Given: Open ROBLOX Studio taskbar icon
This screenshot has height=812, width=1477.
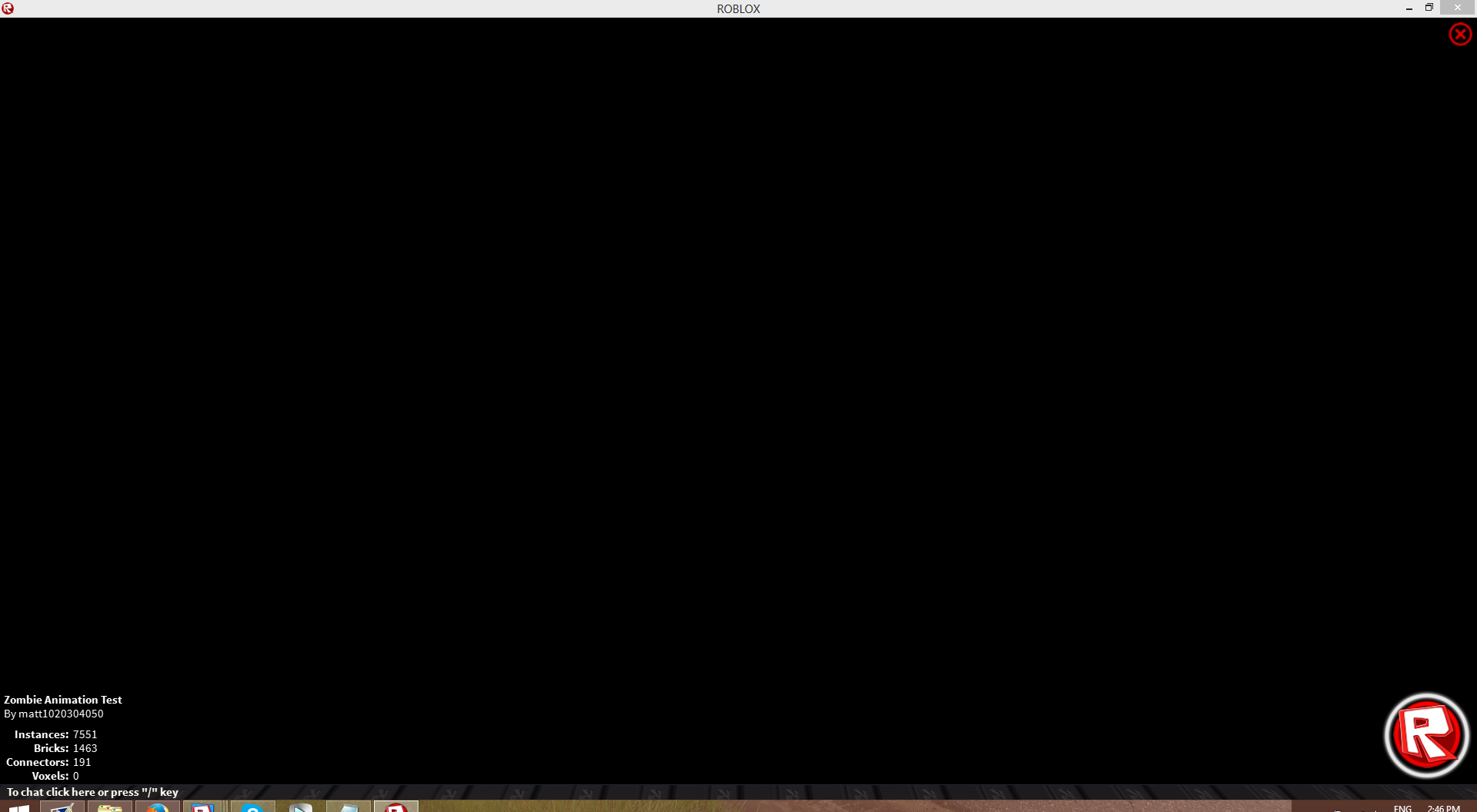Looking at the screenshot, I should pyautogui.click(x=204, y=807).
